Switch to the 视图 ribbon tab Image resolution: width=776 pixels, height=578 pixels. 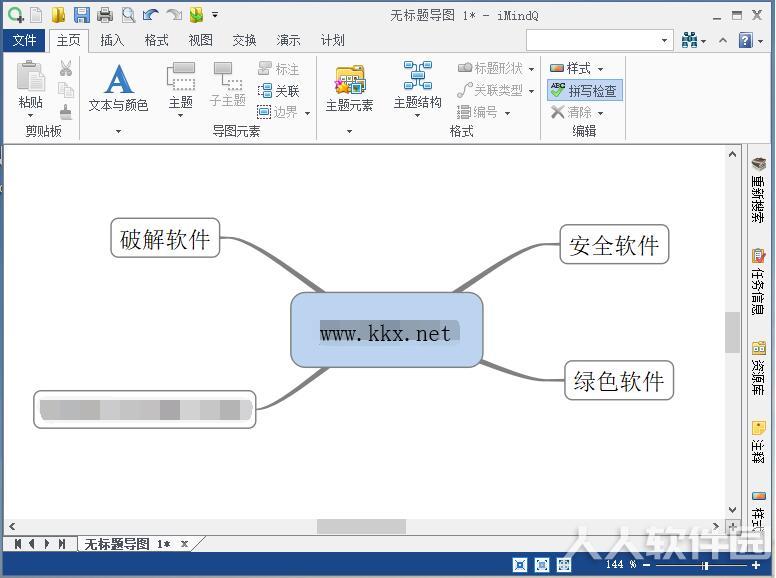click(x=200, y=40)
